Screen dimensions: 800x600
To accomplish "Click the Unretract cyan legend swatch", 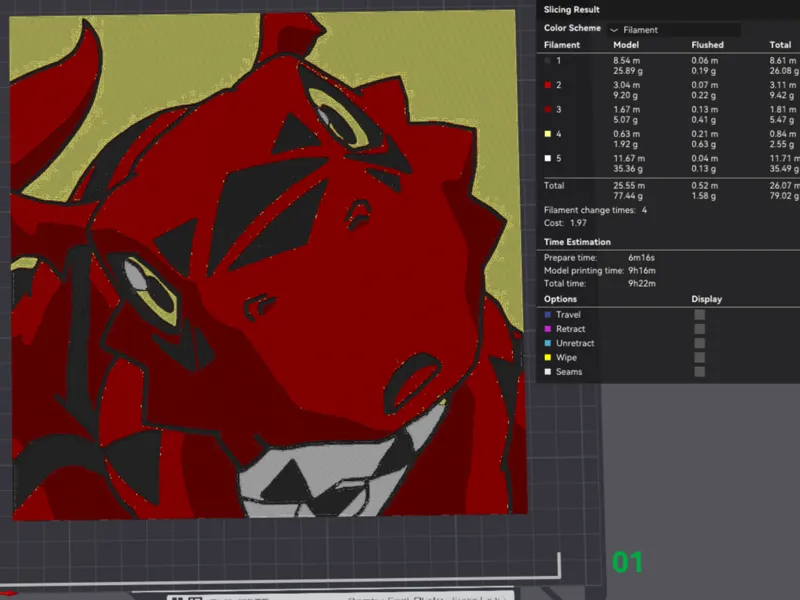I will point(547,343).
